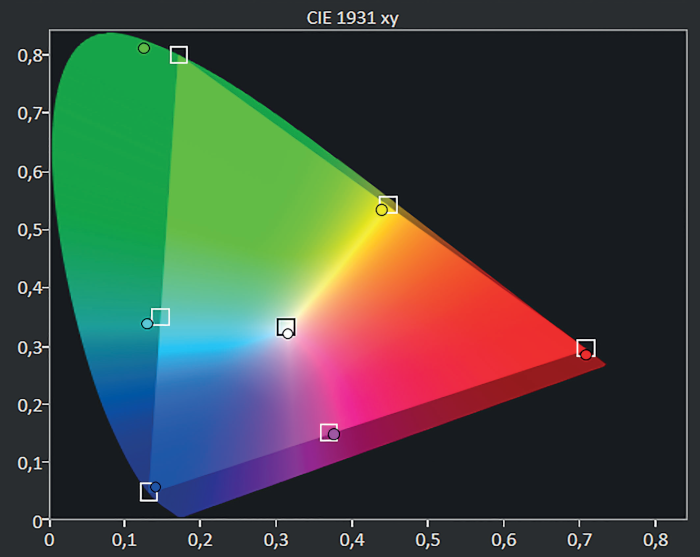
Task: Click the blue target square marker
Action: pos(148,491)
